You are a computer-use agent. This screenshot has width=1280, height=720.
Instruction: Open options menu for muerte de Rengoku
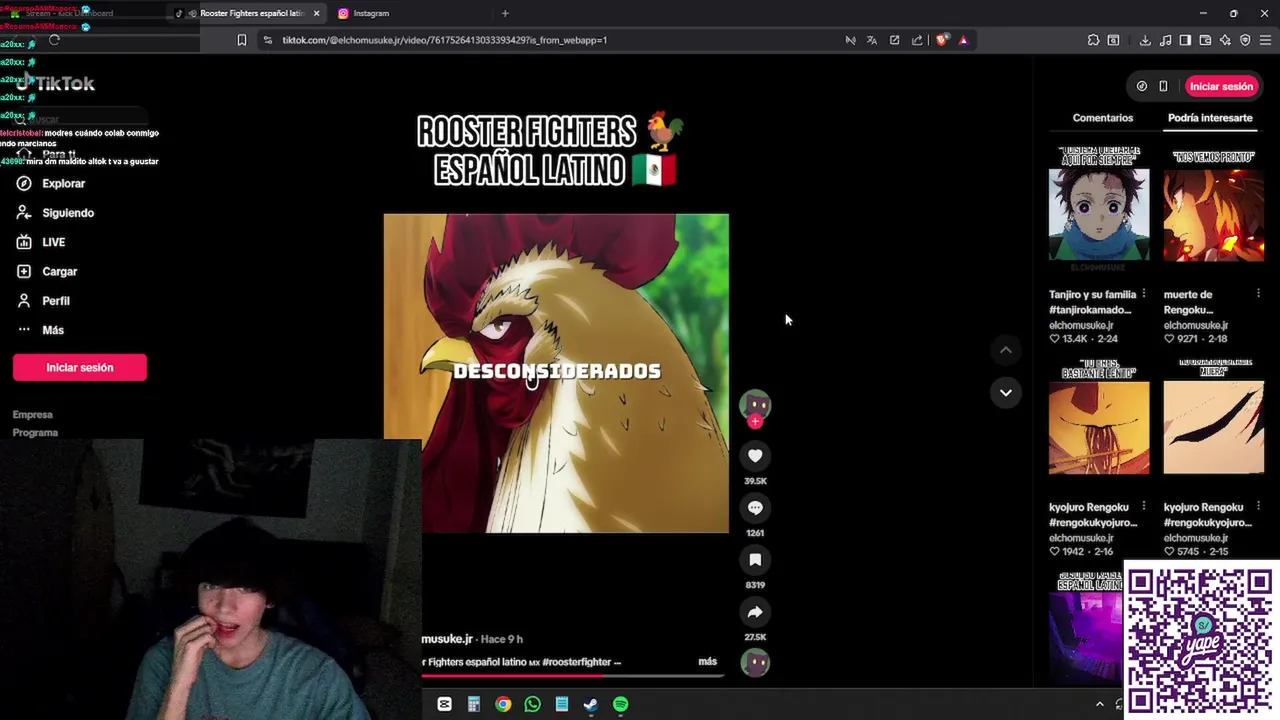[x=1258, y=294]
